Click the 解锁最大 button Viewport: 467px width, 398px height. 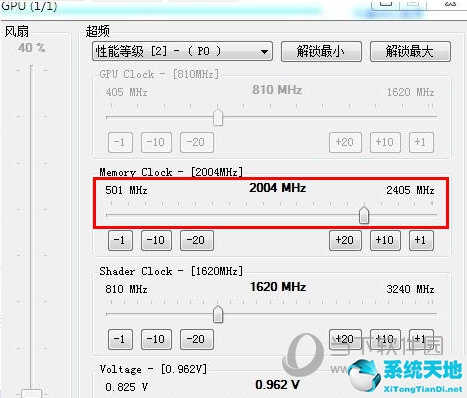pyautogui.click(x=410, y=51)
